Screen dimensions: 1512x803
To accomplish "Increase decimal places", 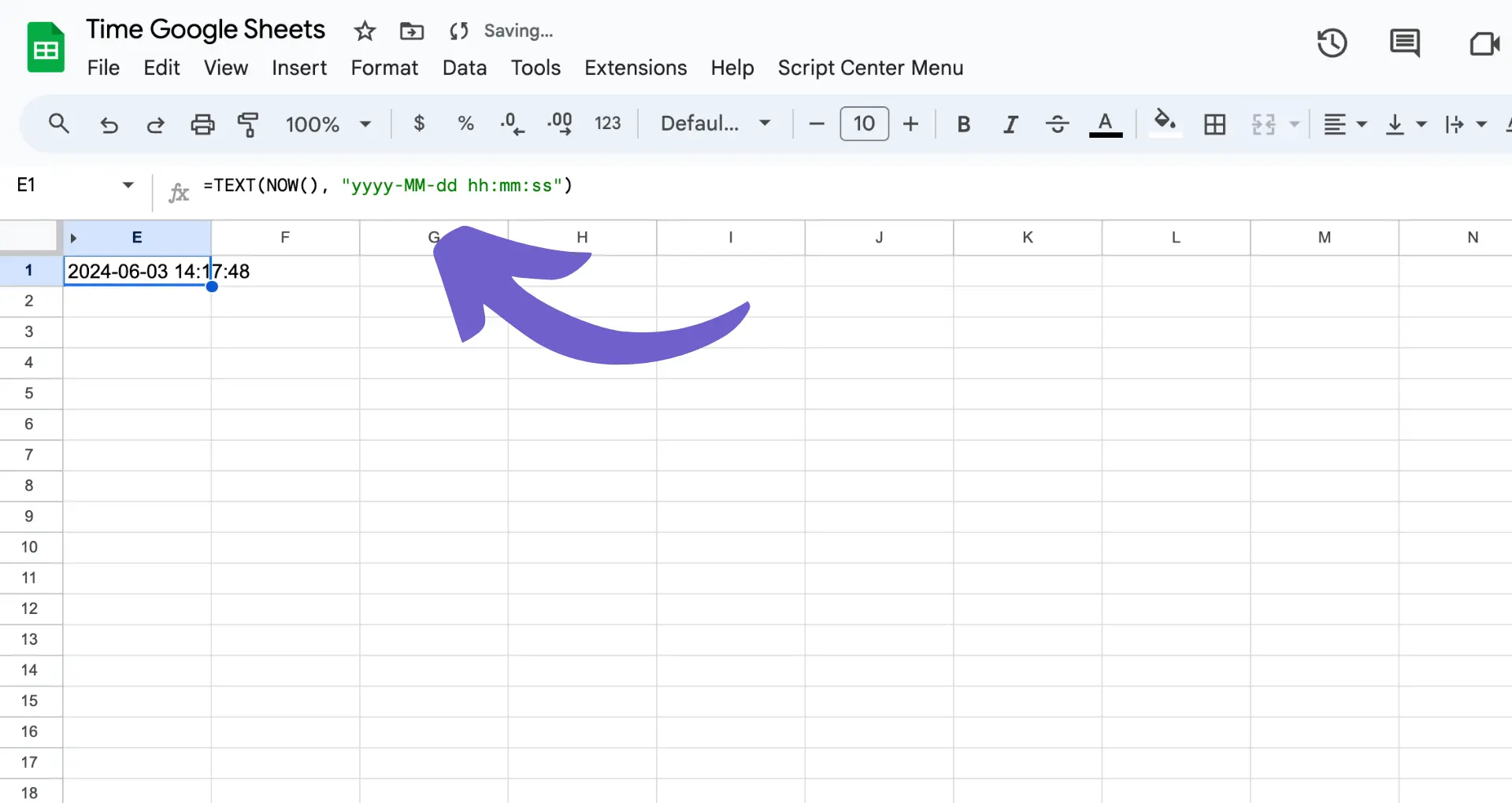I will [560, 124].
